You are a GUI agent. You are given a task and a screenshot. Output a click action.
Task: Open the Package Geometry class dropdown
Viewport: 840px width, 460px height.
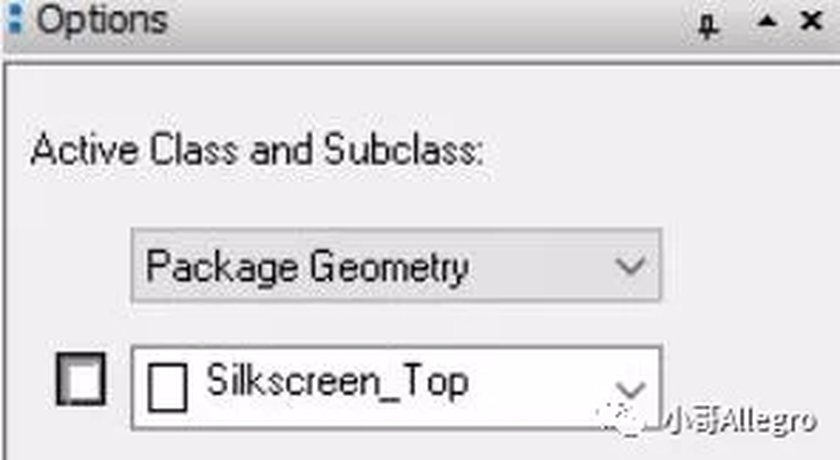click(x=396, y=265)
